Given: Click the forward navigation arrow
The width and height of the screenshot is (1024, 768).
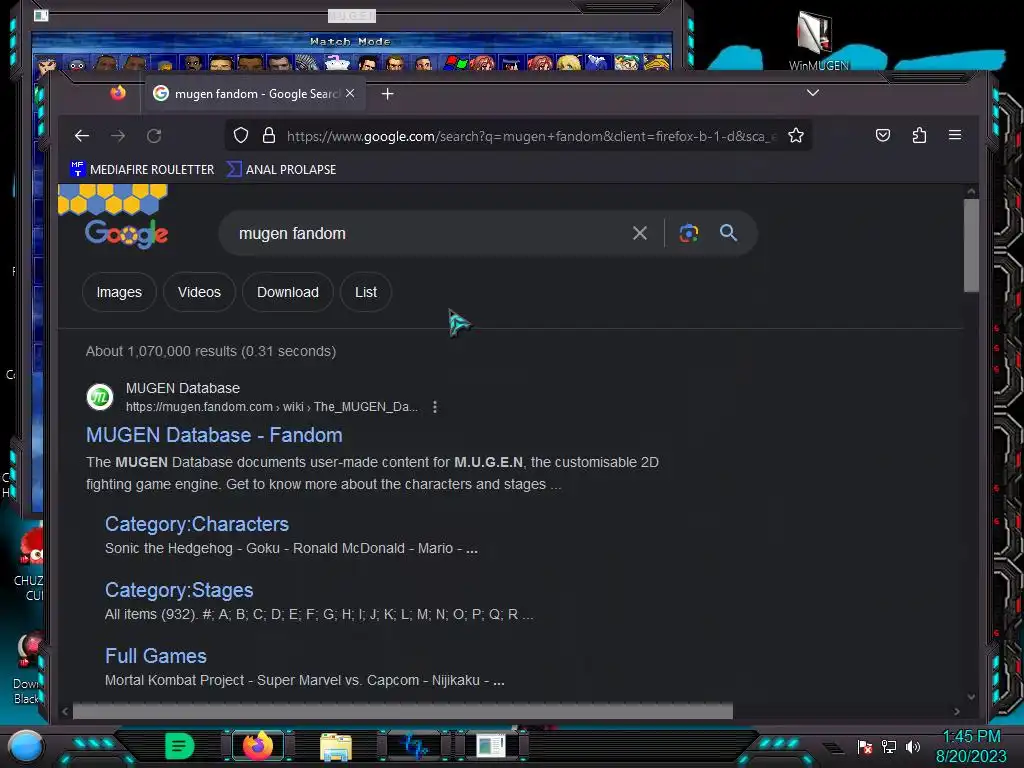Looking at the screenshot, I should point(118,136).
